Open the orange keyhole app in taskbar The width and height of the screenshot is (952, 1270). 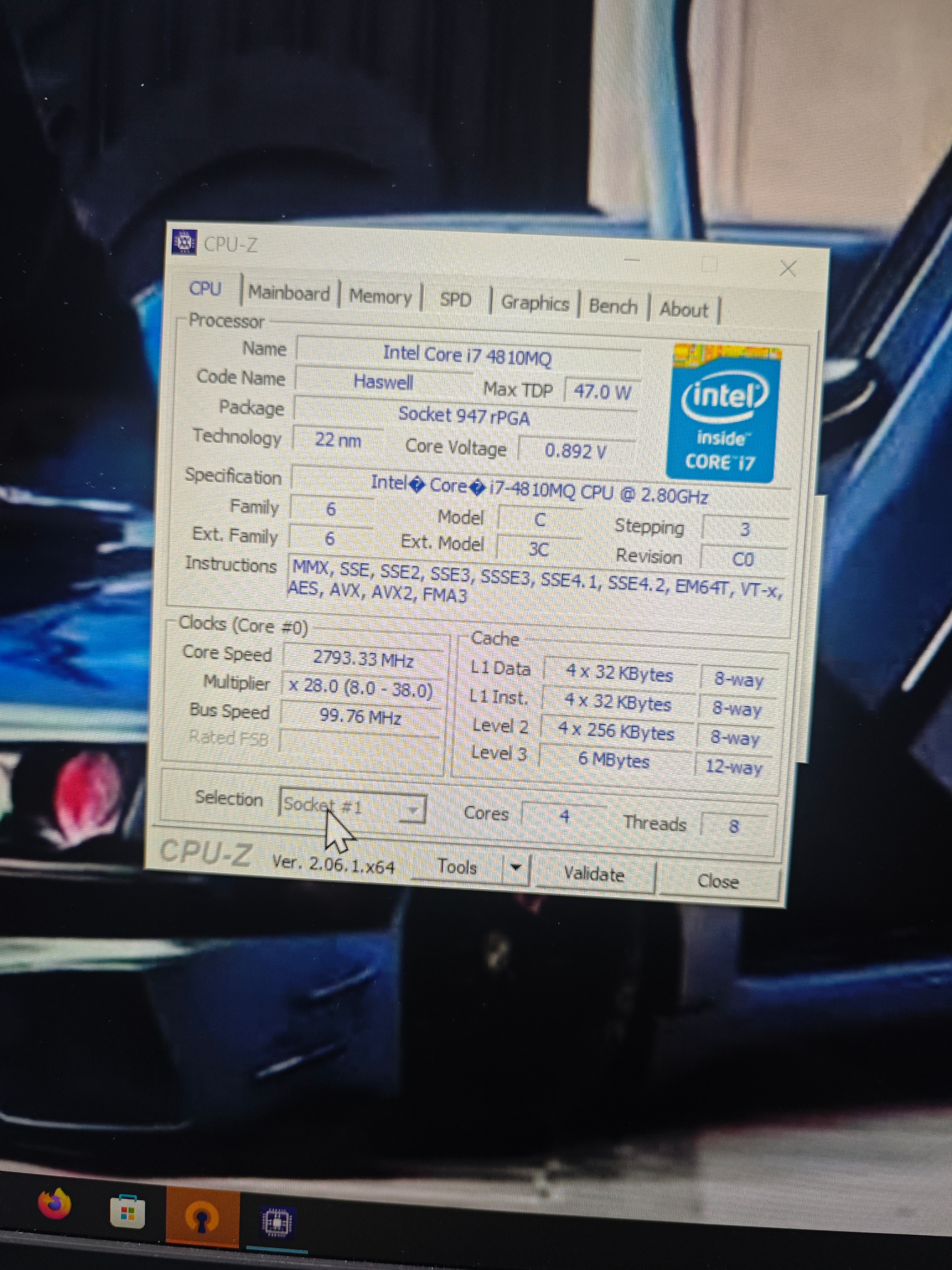pyautogui.click(x=202, y=1216)
